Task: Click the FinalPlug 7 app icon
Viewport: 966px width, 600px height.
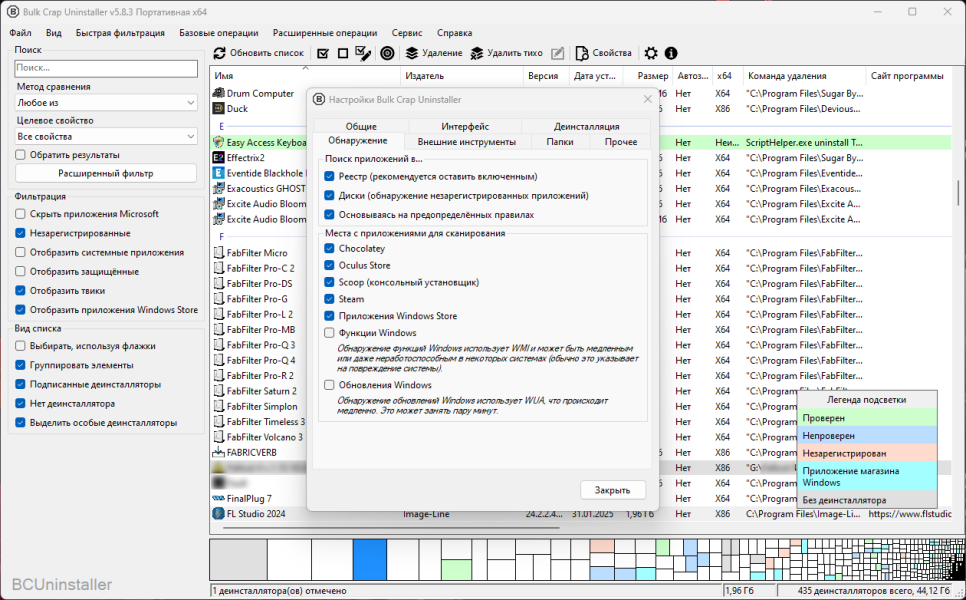Action: pyautogui.click(x=218, y=498)
